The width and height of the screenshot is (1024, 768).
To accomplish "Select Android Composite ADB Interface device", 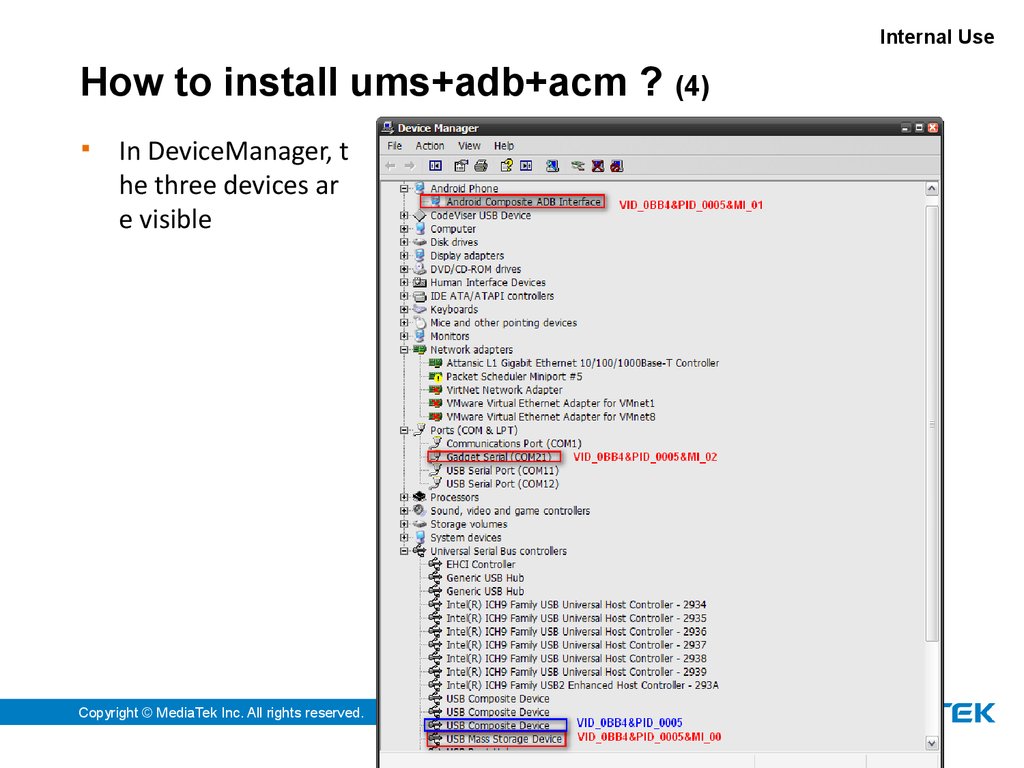I will coord(523,202).
